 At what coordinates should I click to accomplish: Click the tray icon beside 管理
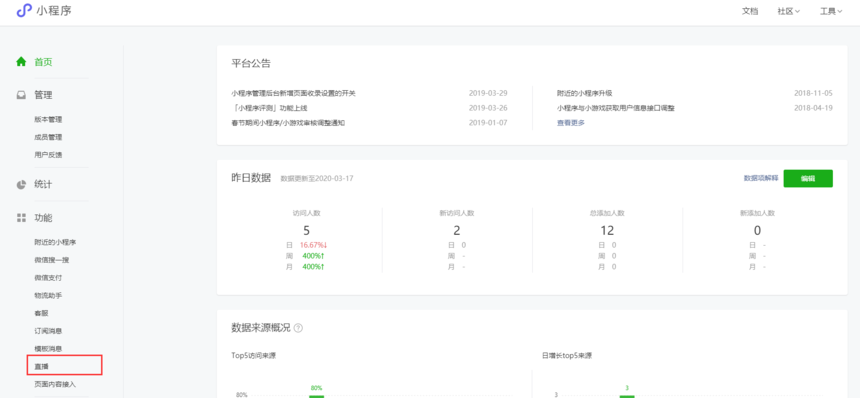click(x=21, y=95)
